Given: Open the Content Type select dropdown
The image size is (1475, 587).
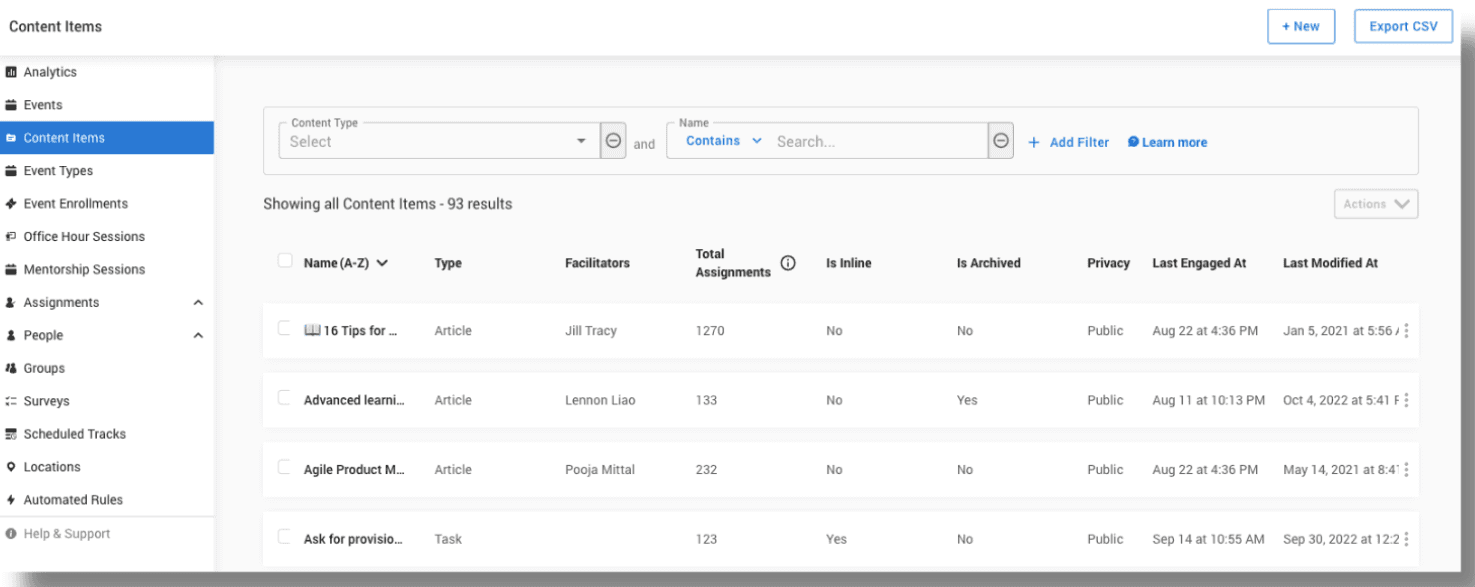Looking at the screenshot, I should [438, 142].
